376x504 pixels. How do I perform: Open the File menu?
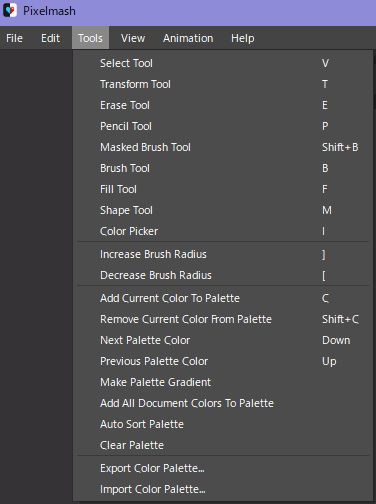point(14,38)
